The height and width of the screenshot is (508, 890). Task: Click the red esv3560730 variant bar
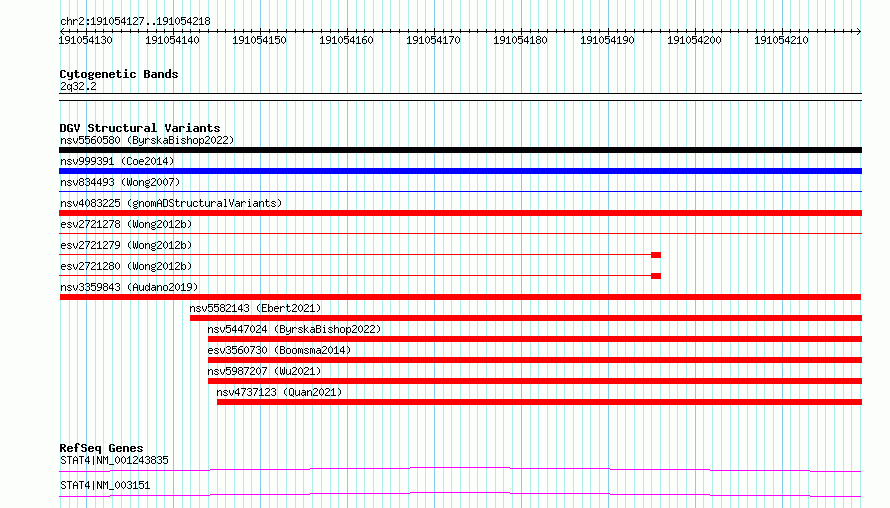tap(535, 360)
